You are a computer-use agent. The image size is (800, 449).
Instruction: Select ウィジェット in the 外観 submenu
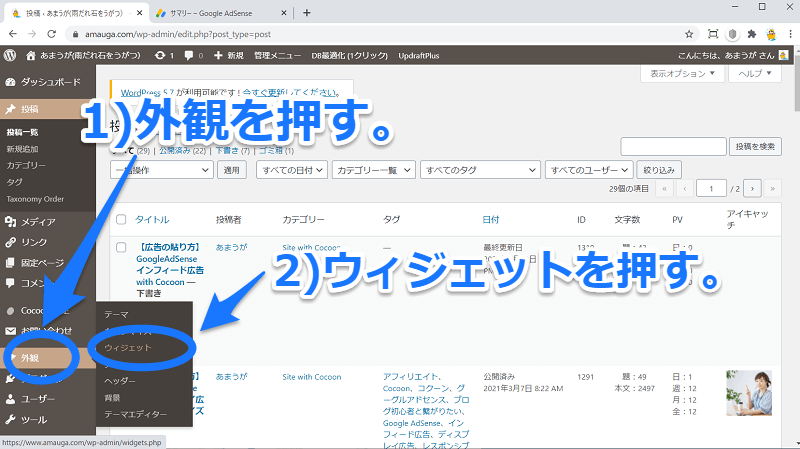tap(128, 347)
